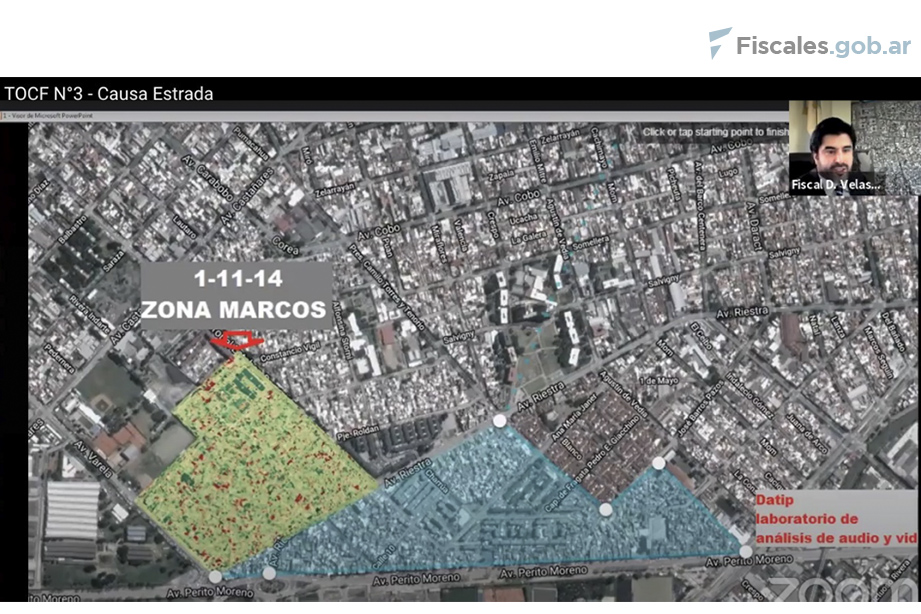Click the Fiscales.gob.ar flag emblem
Image resolution: width=921 pixels, height=614 pixels.
pos(719,43)
